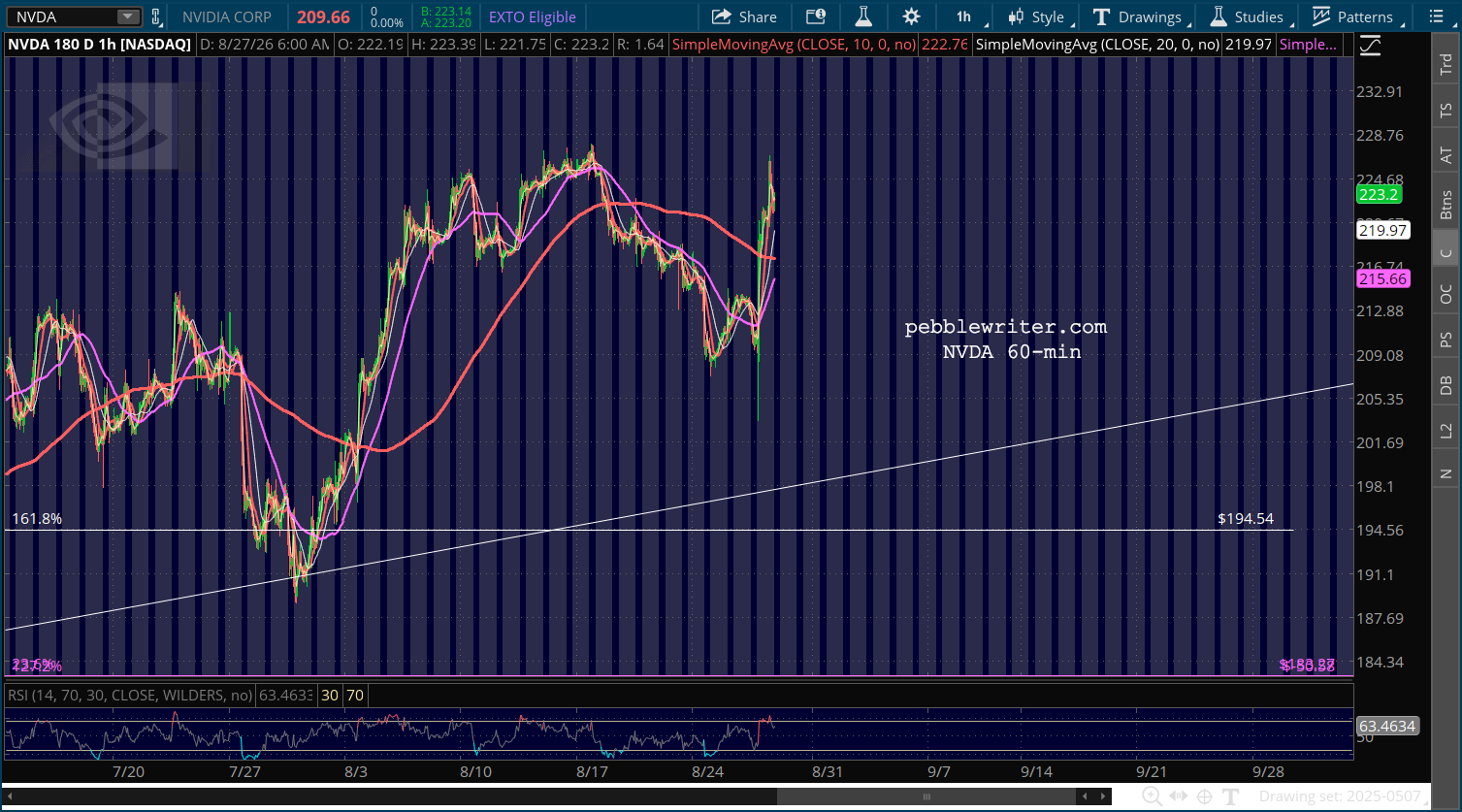This screenshot has width=1462, height=812.
Task: Open the Drawings dropdown menu
Action: pyautogui.click(x=1142, y=16)
